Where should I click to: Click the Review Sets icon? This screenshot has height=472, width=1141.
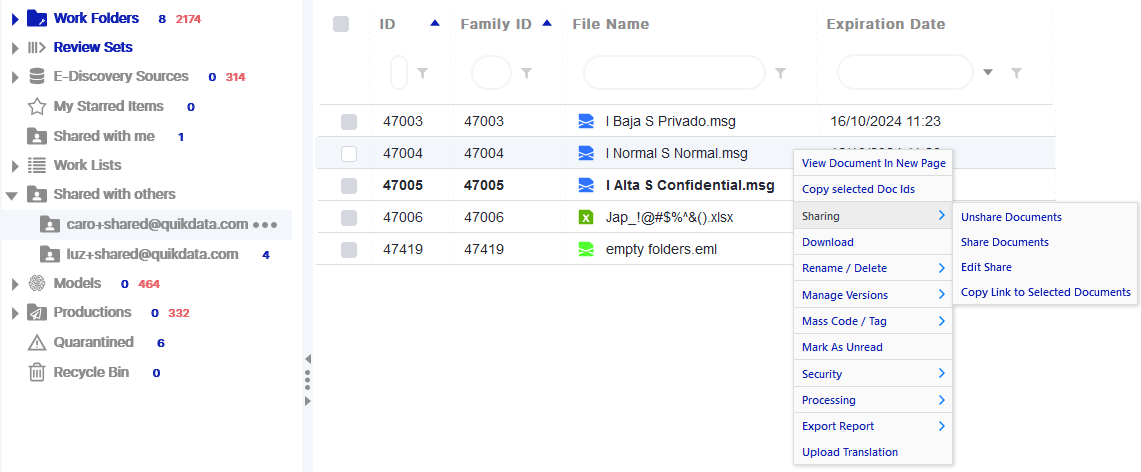[x=36, y=47]
